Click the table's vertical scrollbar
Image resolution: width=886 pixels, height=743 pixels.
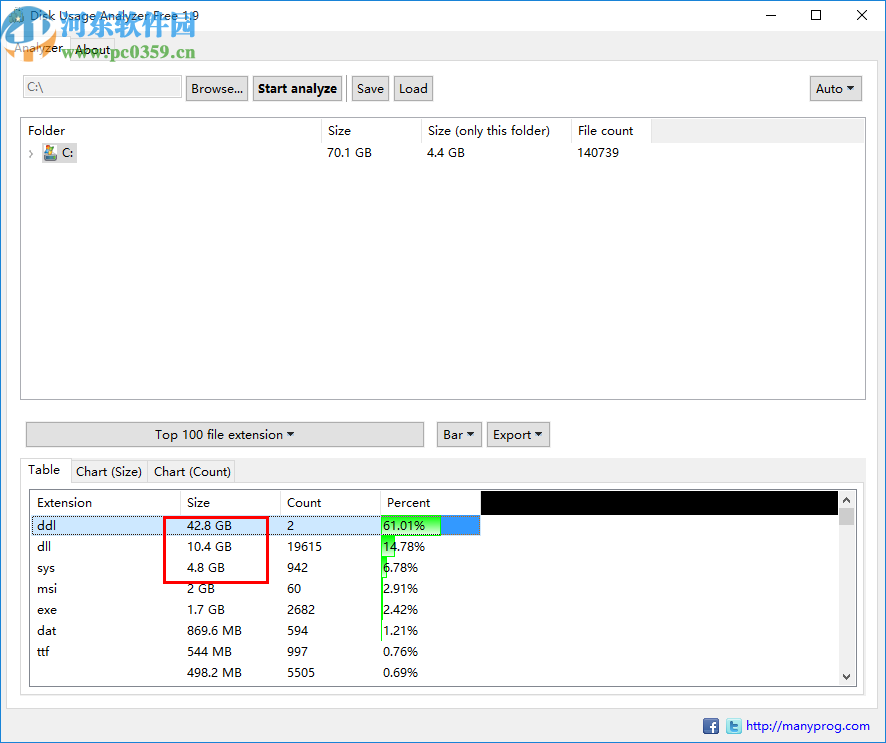[845, 590]
